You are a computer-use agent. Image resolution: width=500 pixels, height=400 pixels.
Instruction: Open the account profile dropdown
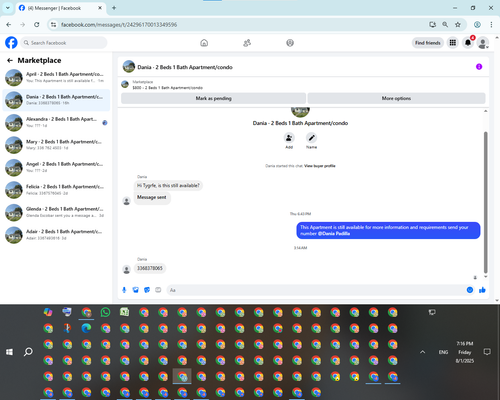point(483,43)
